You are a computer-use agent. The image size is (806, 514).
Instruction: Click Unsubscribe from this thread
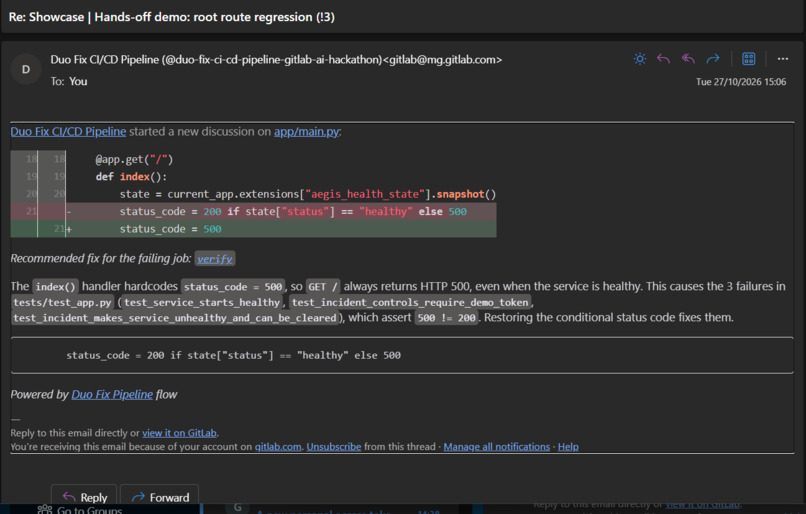coord(334,447)
